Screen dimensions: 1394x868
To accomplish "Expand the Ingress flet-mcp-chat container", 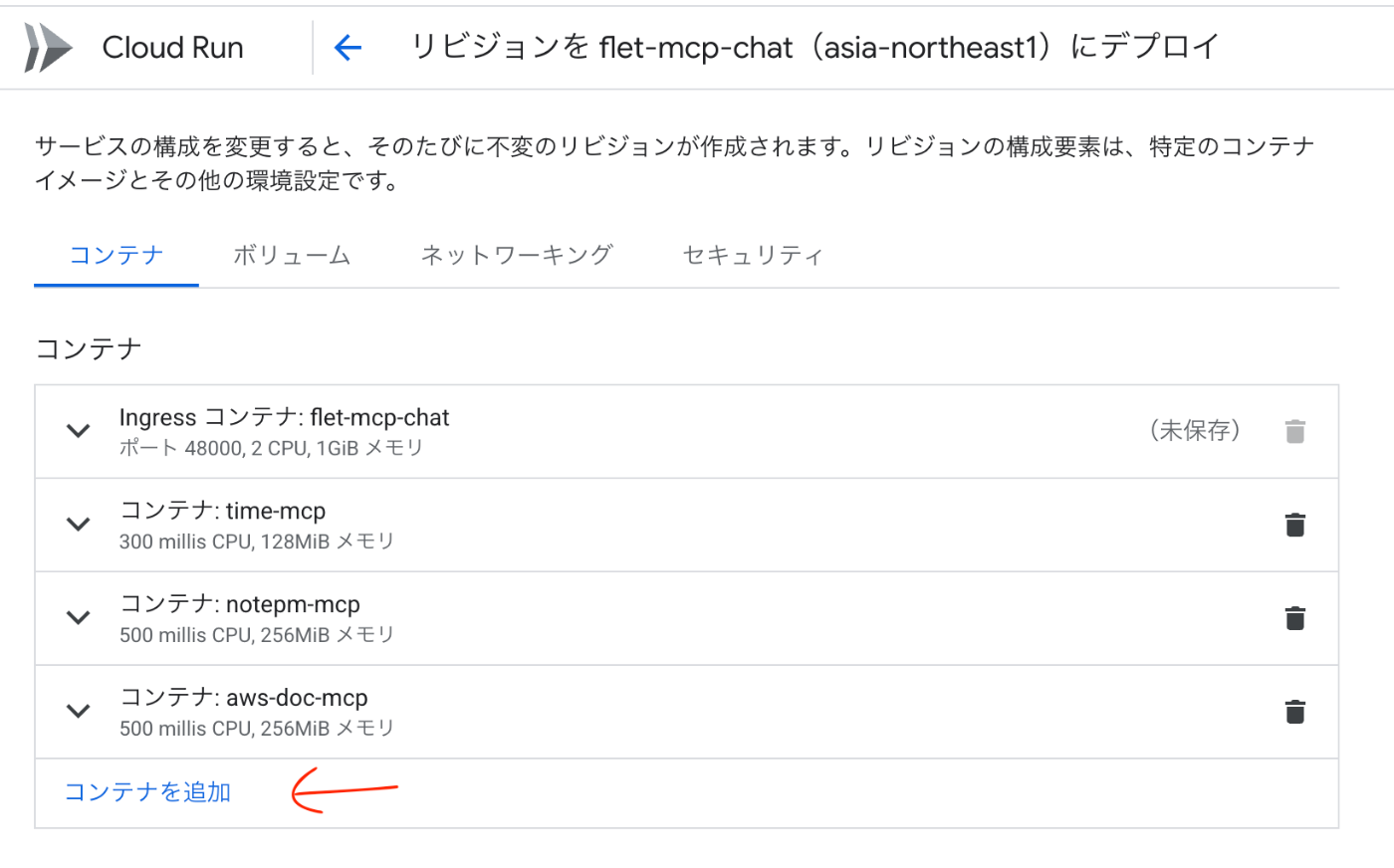I will coord(78,431).
